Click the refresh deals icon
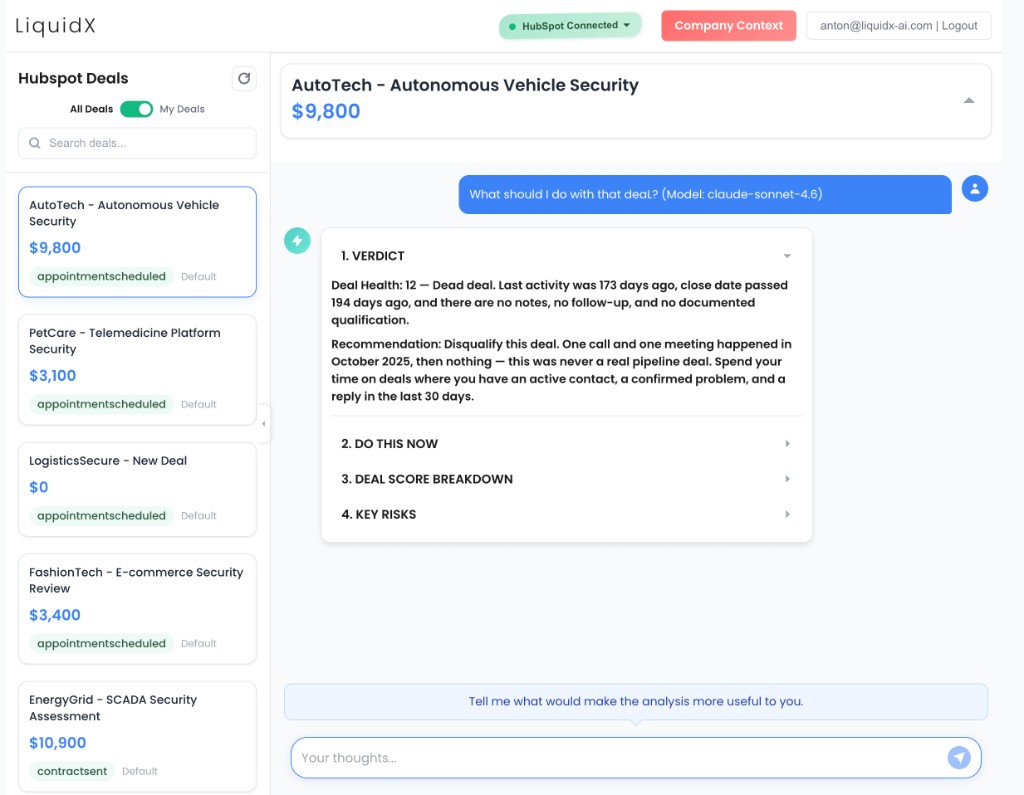The height and width of the screenshot is (795, 1024). click(x=244, y=78)
